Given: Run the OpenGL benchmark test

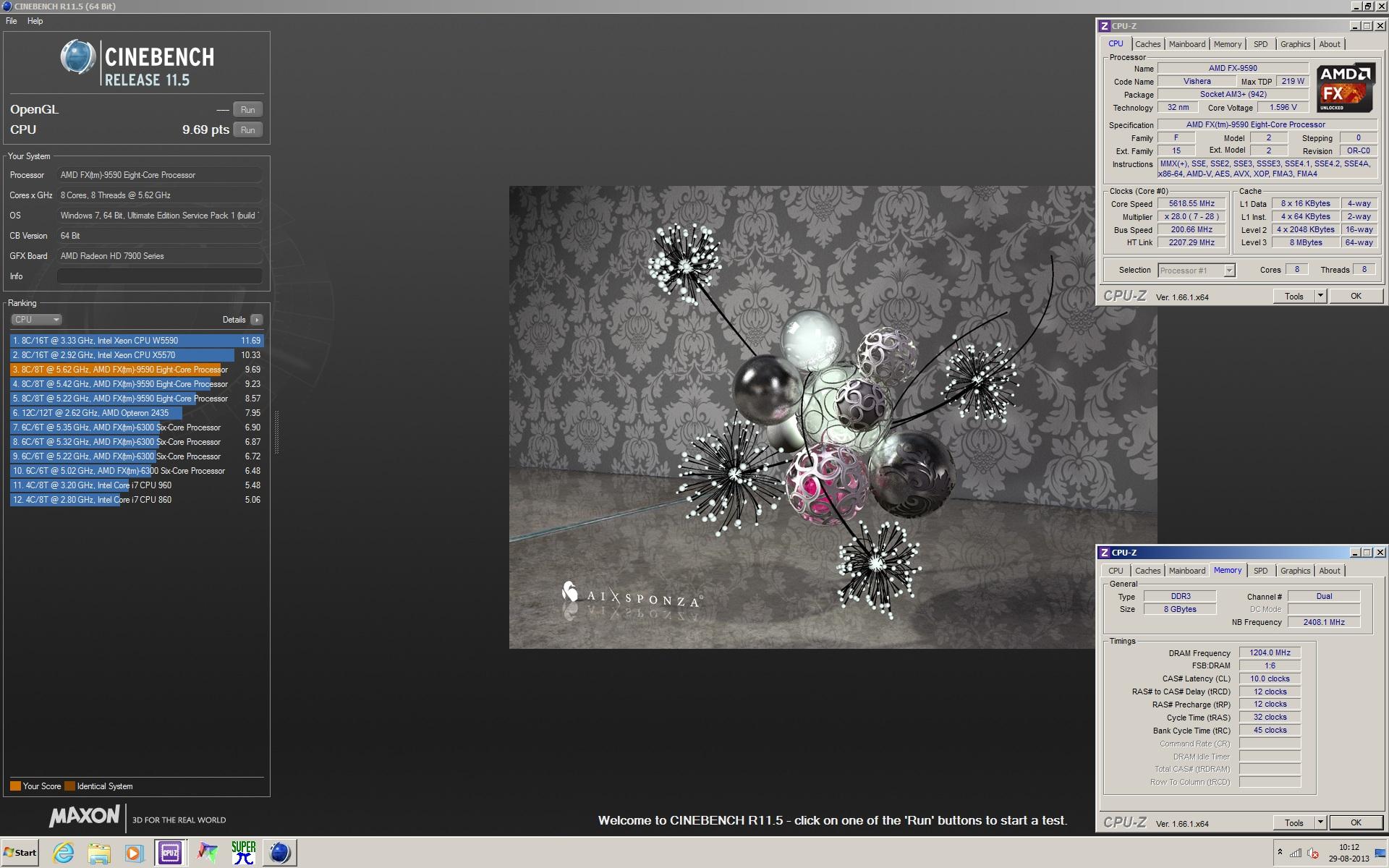Looking at the screenshot, I should [247, 110].
